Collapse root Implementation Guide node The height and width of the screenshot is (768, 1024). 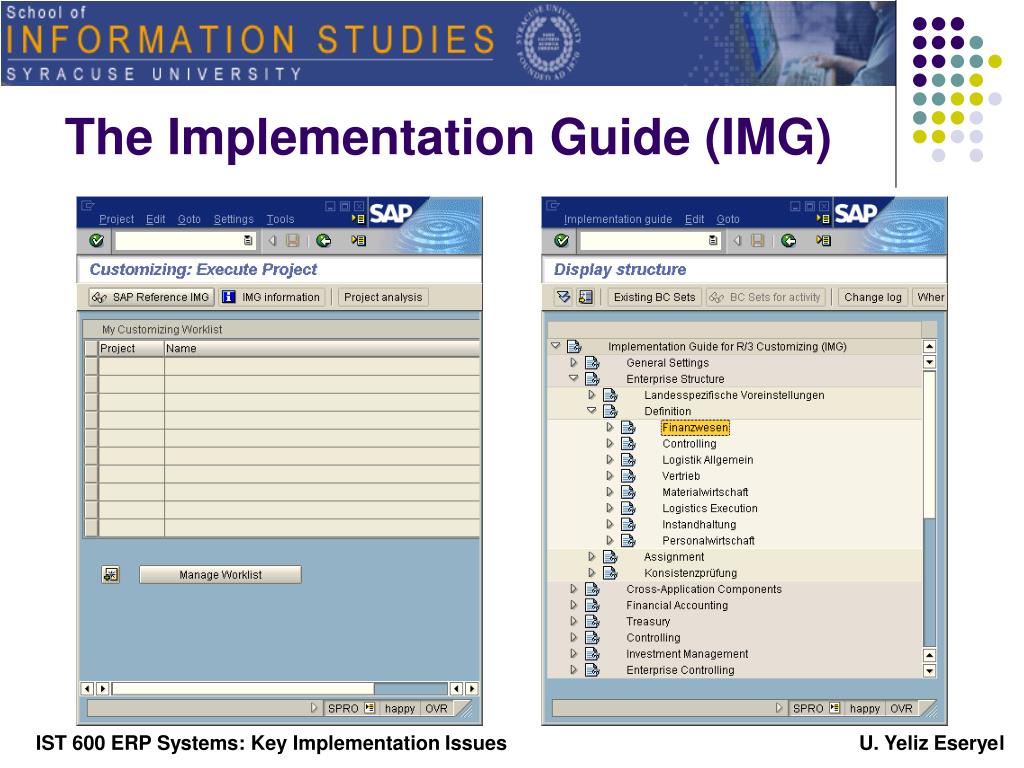[556, 346]
